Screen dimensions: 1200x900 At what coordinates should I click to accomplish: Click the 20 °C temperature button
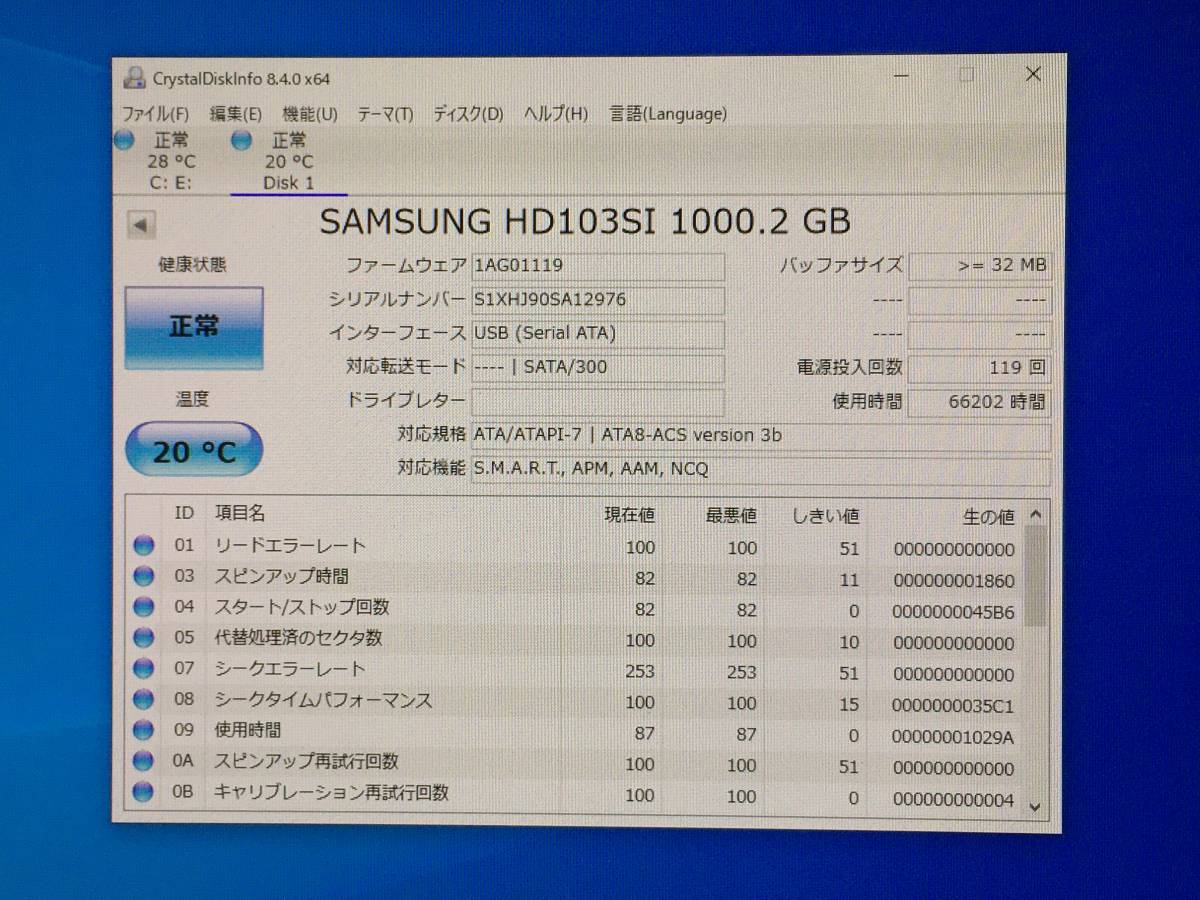194,450
